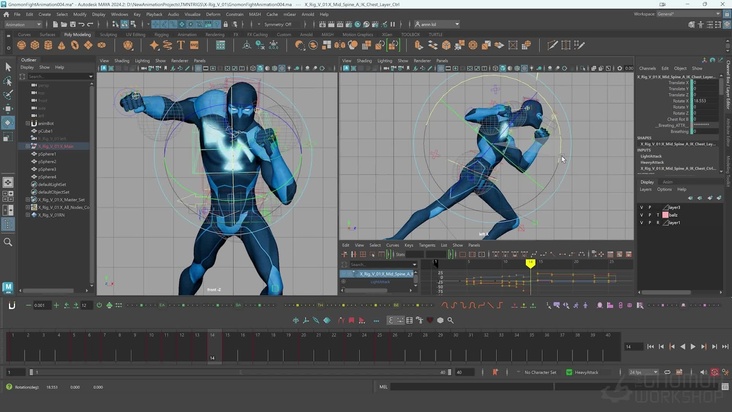Select pSphere1 in the Outliner
The image size is (732, 412).
click(48, 154)
